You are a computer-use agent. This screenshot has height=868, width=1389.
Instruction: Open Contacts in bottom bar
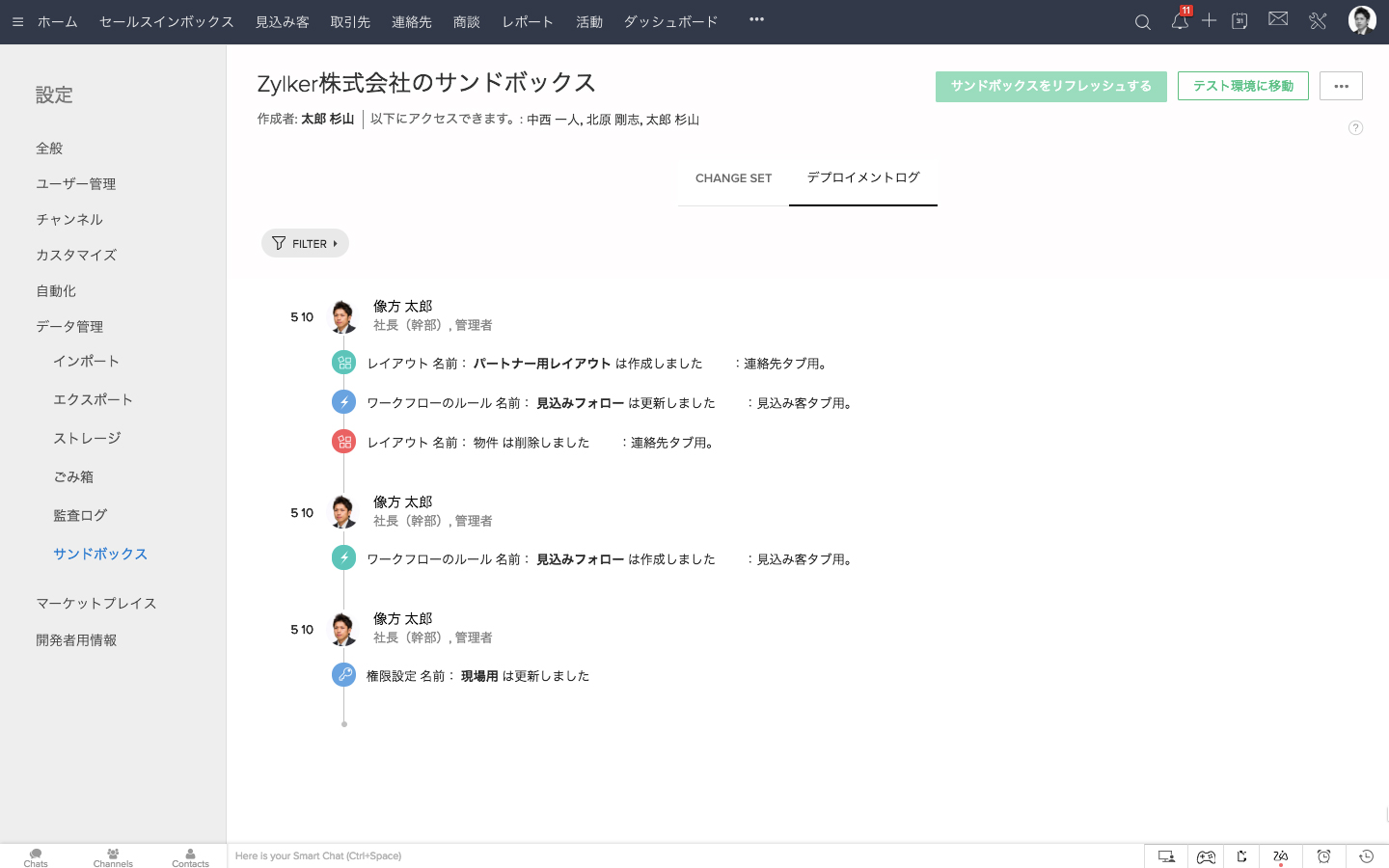(x=190, y=857)
